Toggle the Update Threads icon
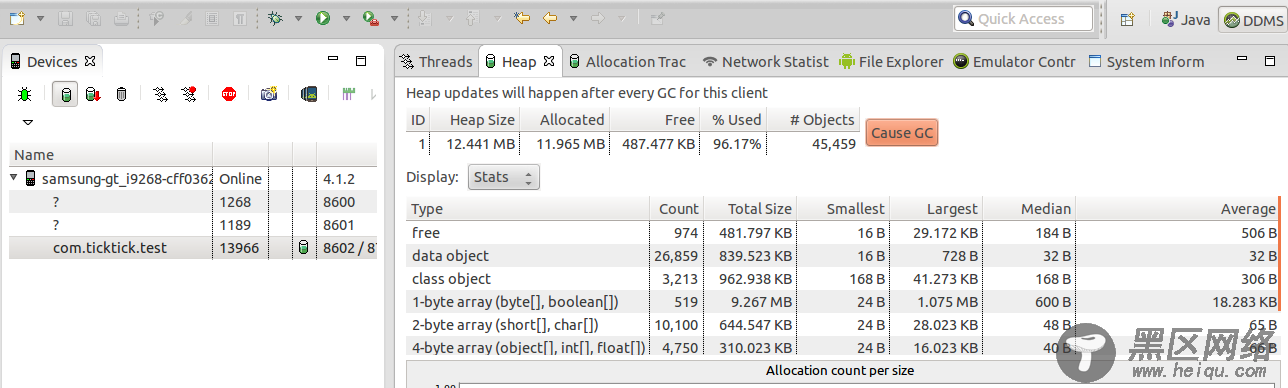 pos(160,94)
